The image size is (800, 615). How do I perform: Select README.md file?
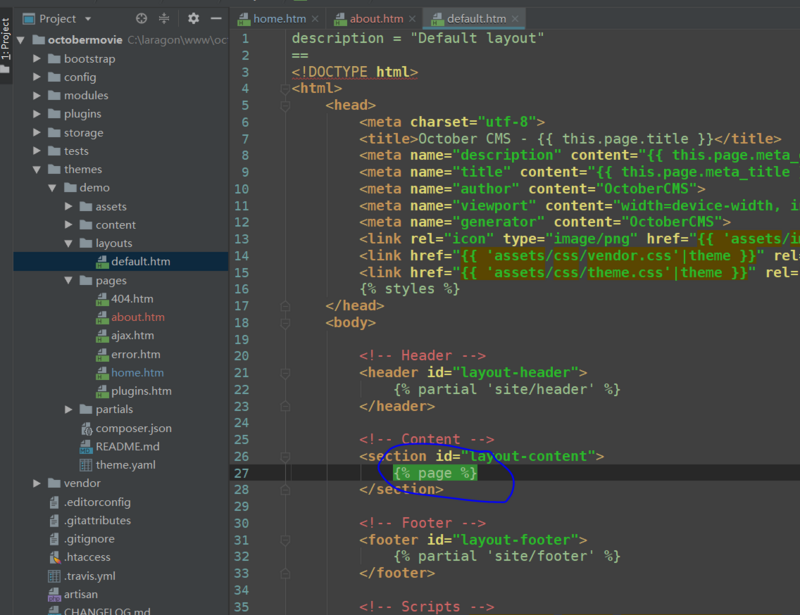click(x=127, y=447)
